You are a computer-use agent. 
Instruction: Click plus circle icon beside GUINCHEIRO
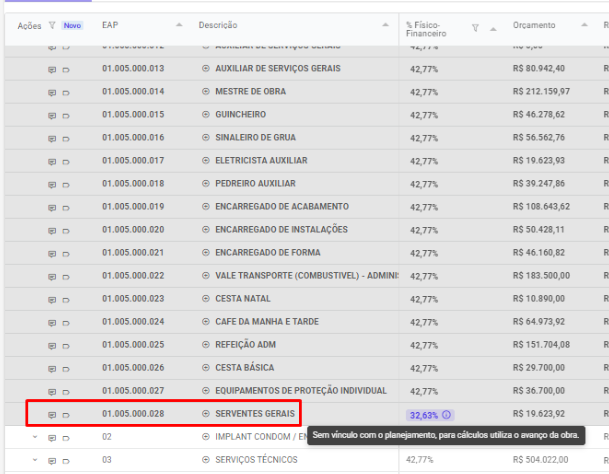coord(206,115)
